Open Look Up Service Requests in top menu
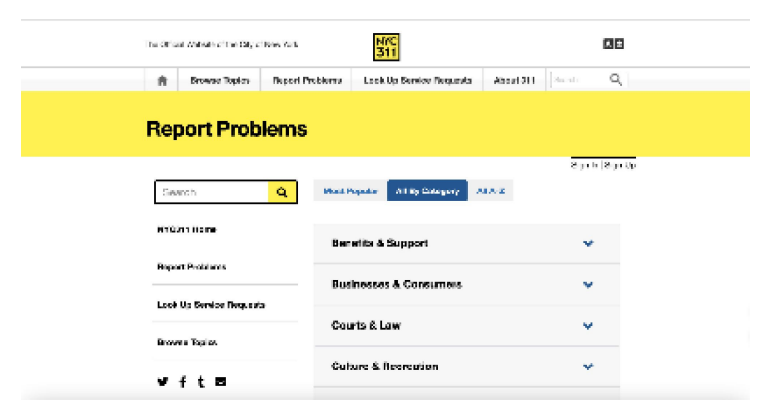This screenshot has height=408, width=762. pos(417,80)
